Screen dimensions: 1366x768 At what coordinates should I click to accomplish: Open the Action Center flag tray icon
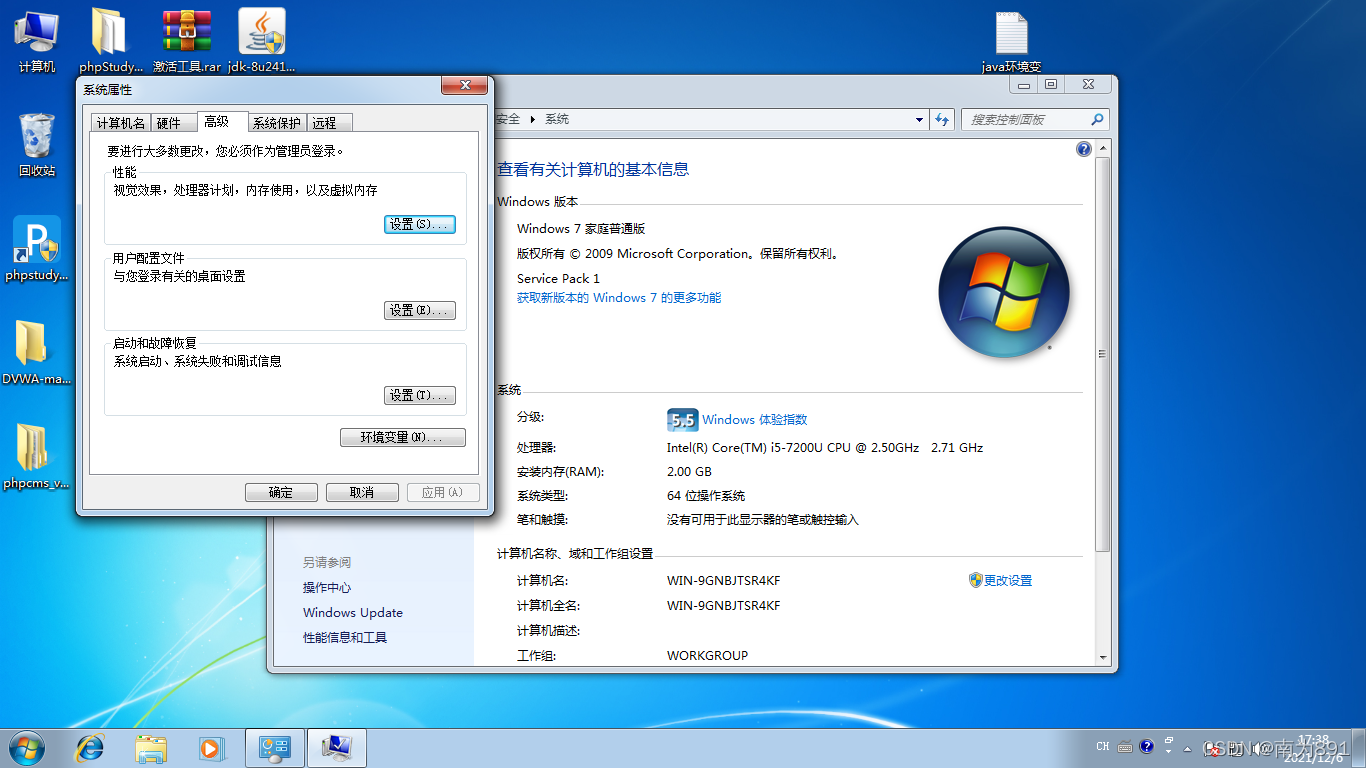pyautogui.click(x=1211, y=748)
